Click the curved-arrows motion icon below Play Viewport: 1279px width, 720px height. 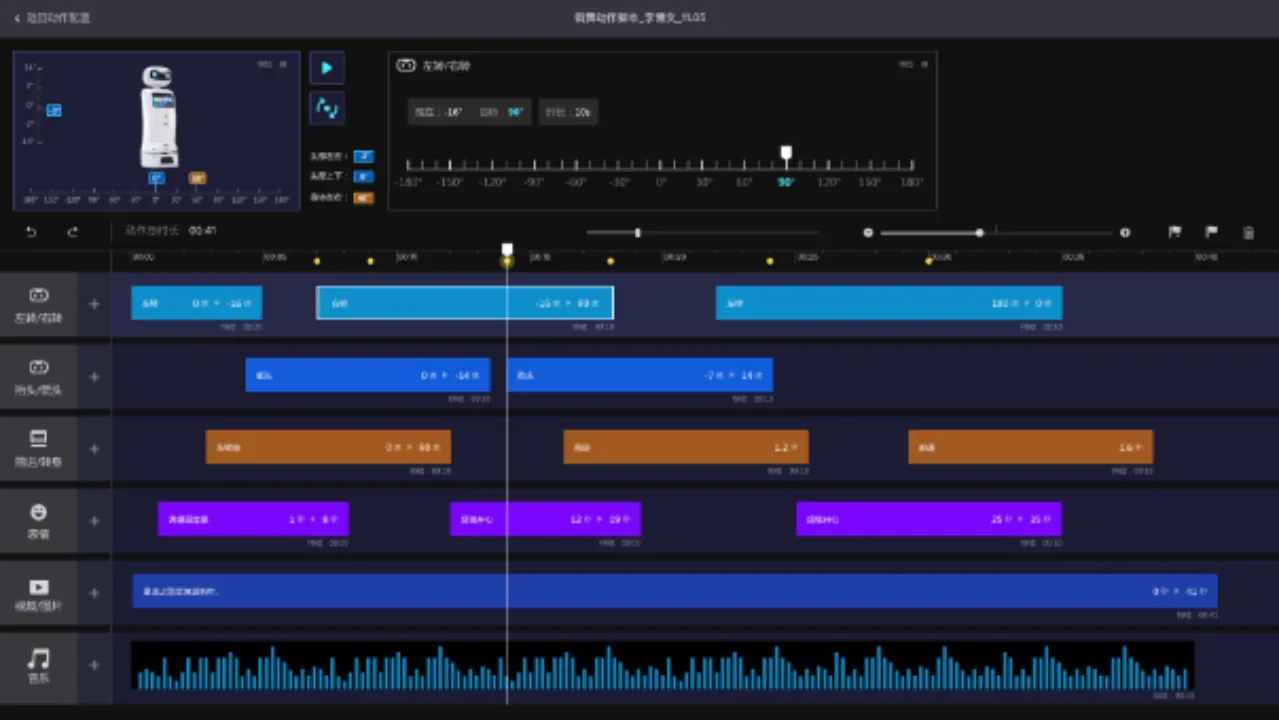pyautogui.click(x=326, y=108)
